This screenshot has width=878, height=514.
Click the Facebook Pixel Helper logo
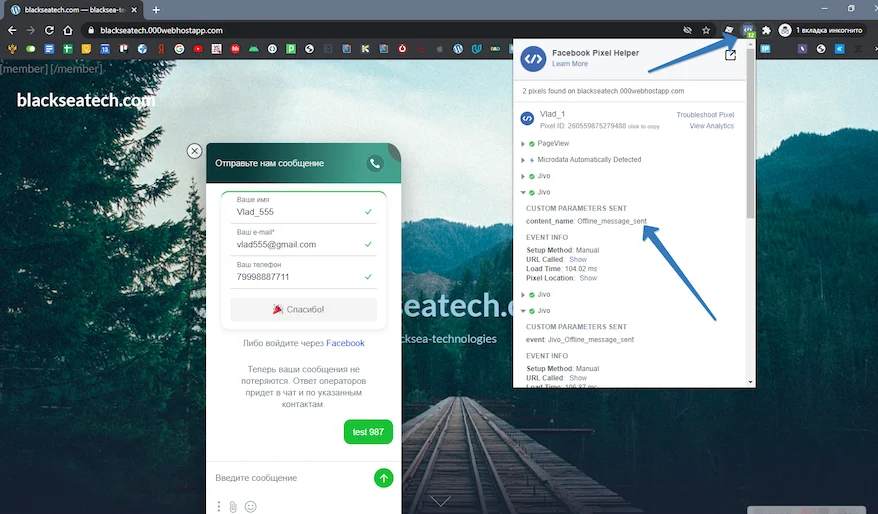coord(533,59)
